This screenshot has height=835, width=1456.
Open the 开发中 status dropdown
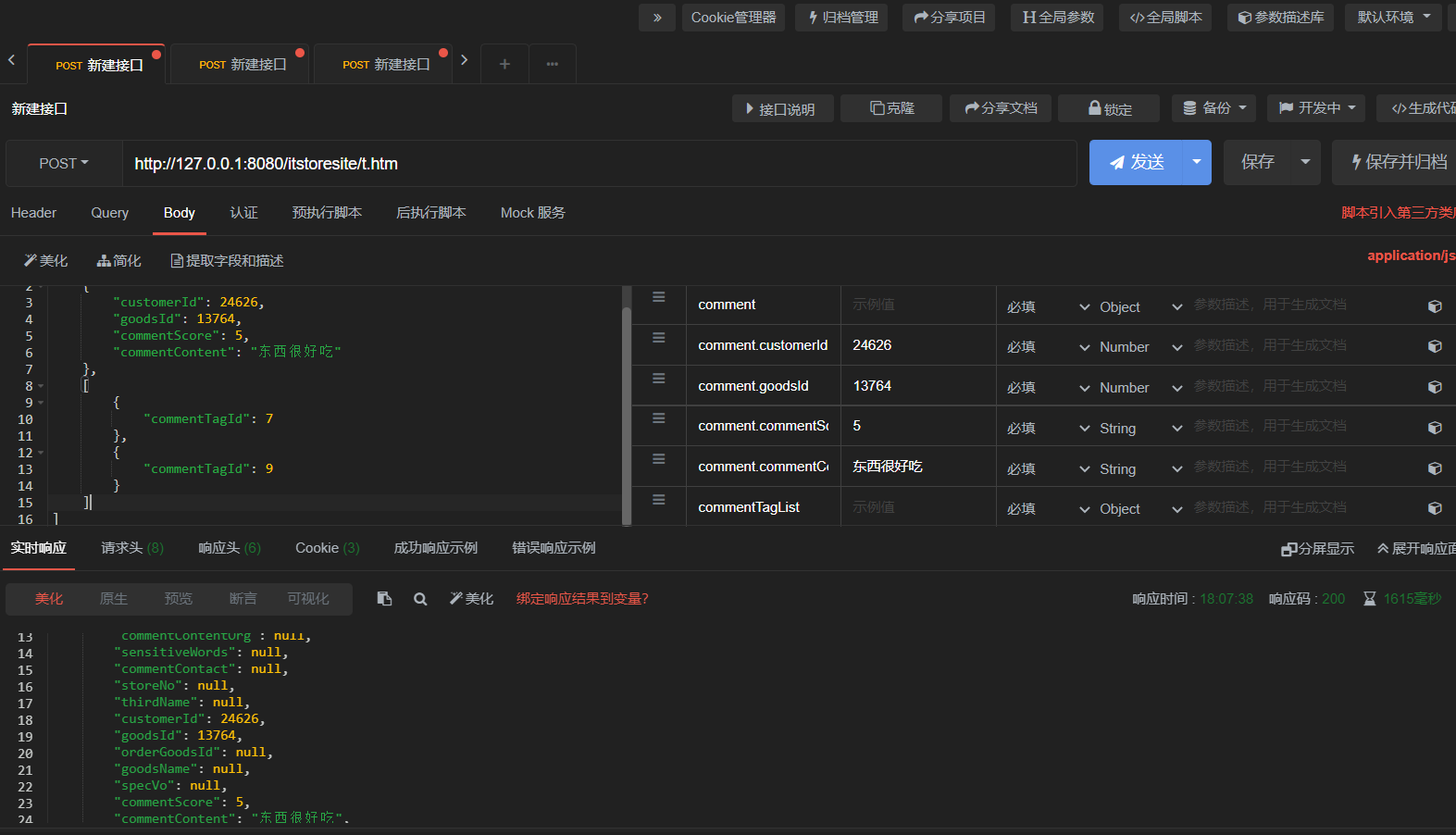[1317, 108]
